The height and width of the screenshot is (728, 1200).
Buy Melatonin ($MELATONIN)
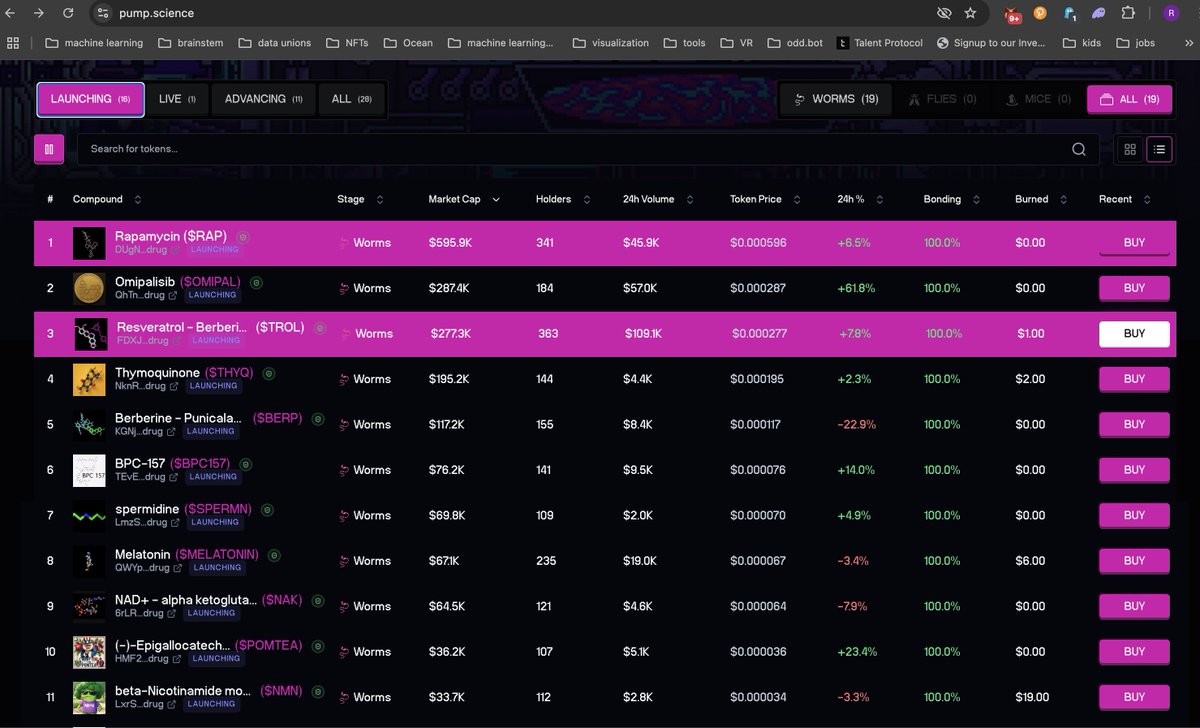click(x=1134, y=561)
